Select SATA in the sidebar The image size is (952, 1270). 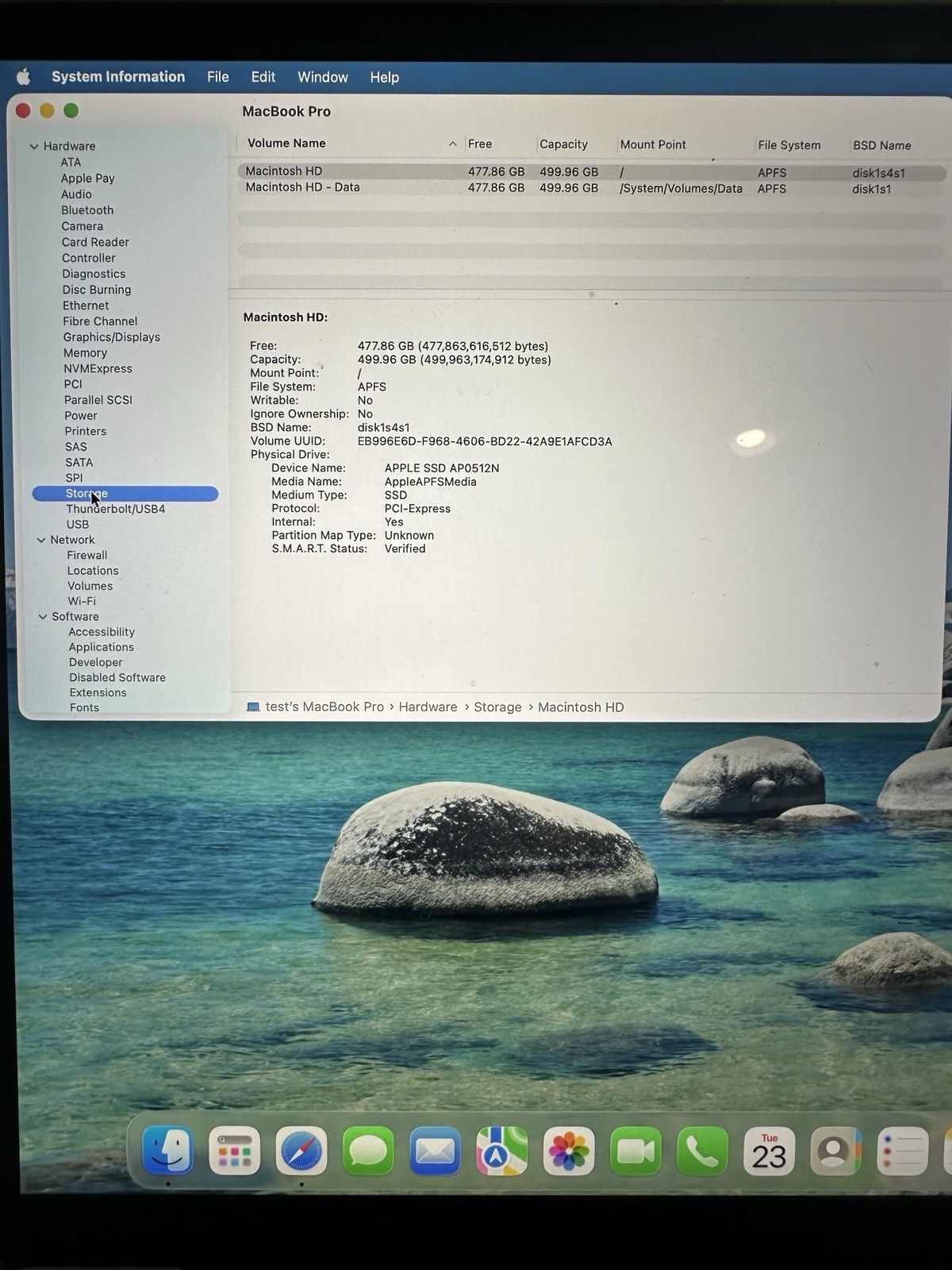(x=79, y=462)
